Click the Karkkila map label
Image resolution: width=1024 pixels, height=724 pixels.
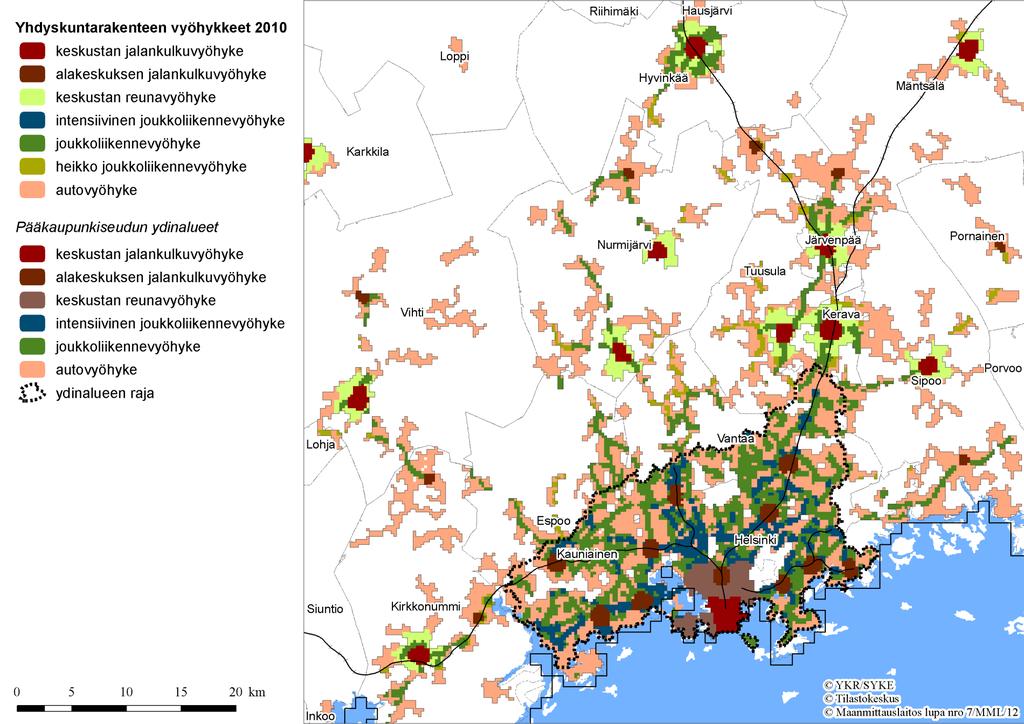(x=368, y=151)
